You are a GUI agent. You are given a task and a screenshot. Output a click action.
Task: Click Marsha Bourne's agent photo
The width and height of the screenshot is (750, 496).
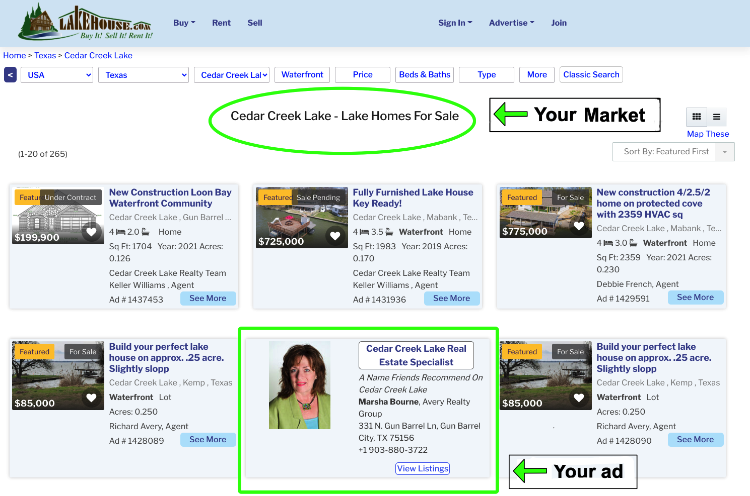point(299,385)
